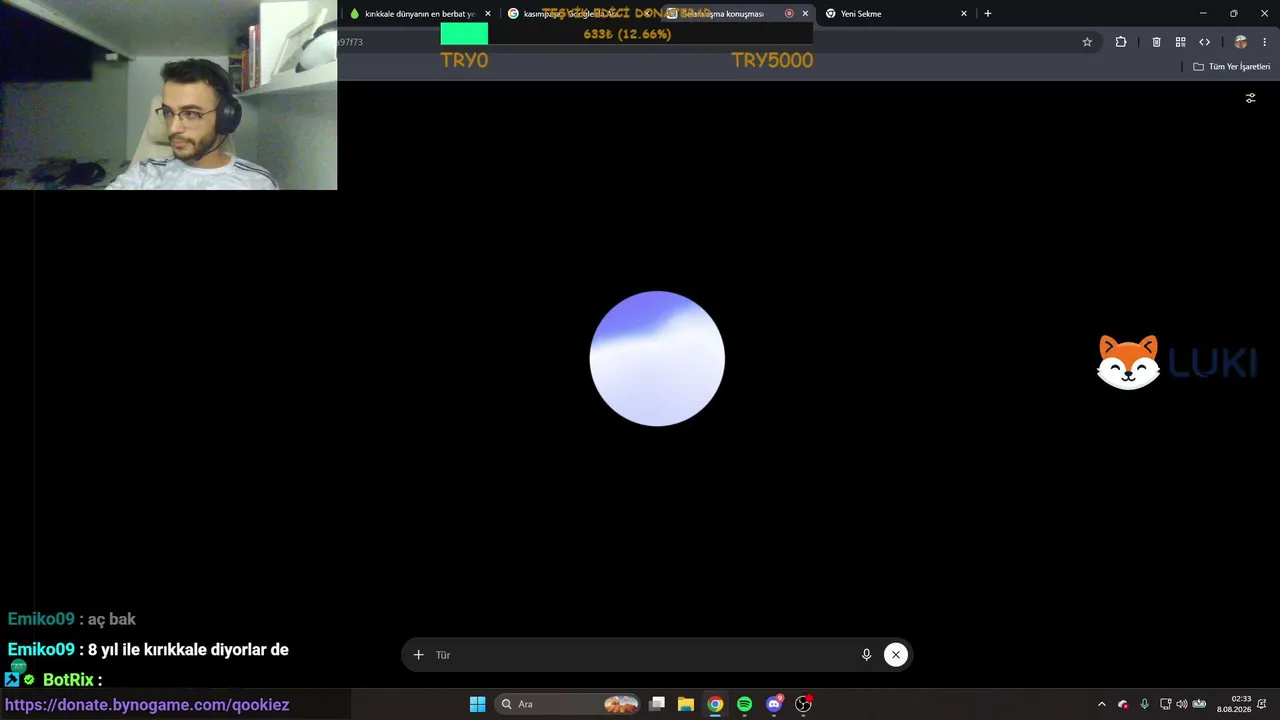Click the 'Tür' text input field
Viewport: 1280px width, 720px height.
(x=640, y=655)
